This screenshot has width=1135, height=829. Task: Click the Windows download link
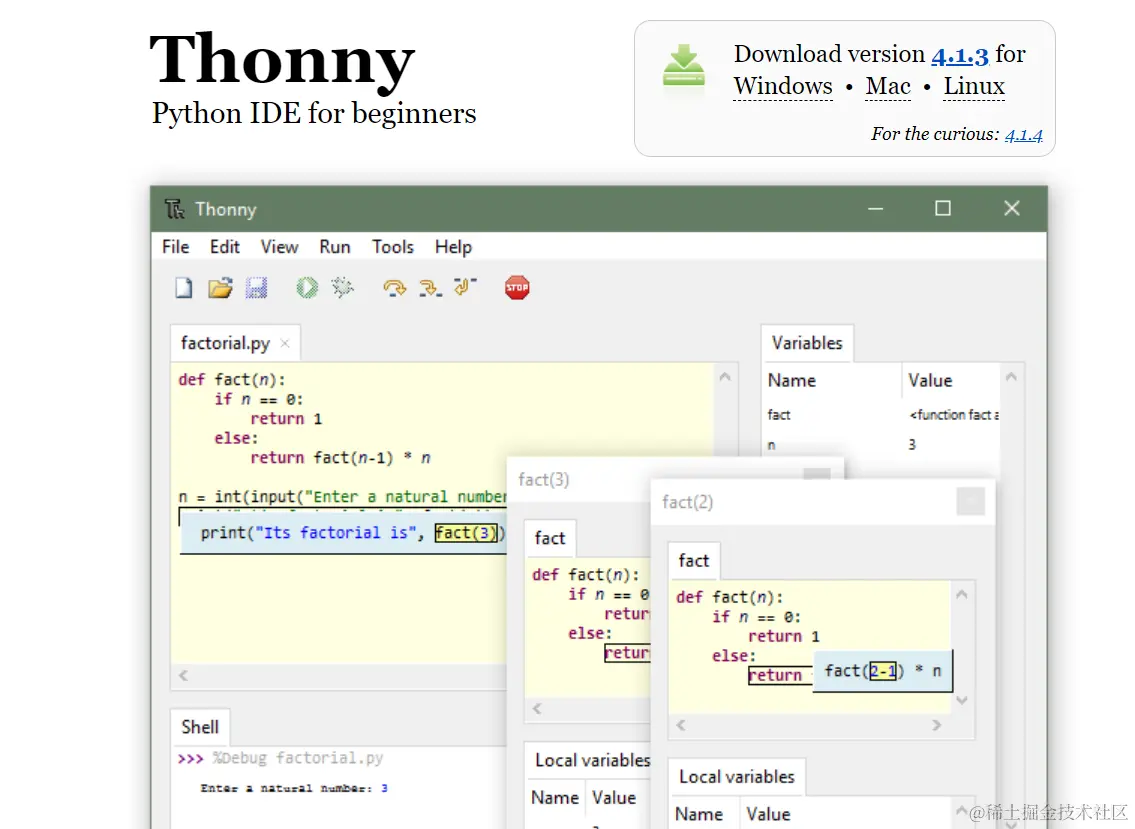tap(782, 86)
